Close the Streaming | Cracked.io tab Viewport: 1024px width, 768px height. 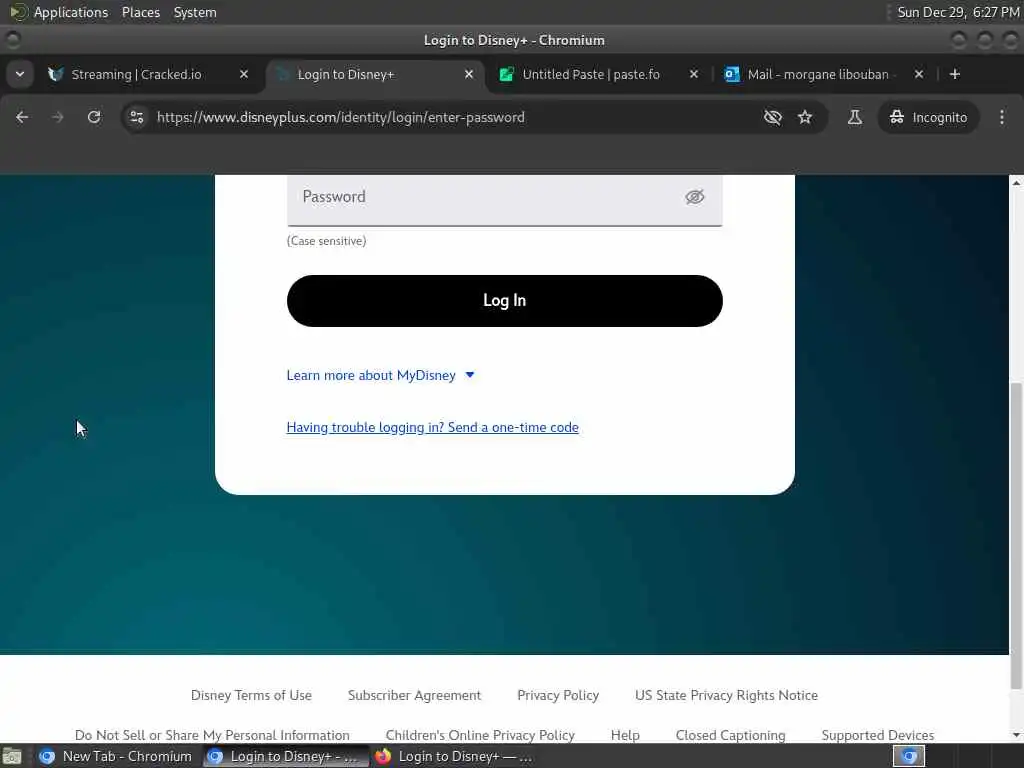[244, 74]
